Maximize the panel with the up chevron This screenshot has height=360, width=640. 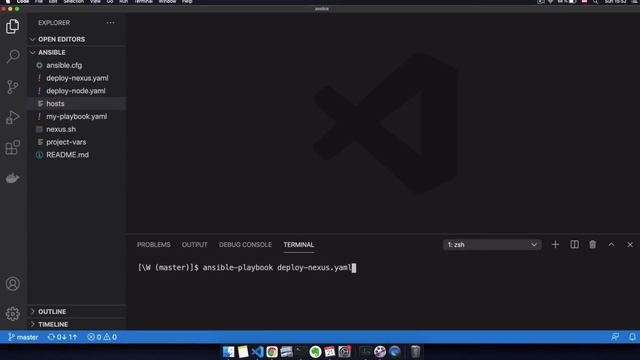611,244
